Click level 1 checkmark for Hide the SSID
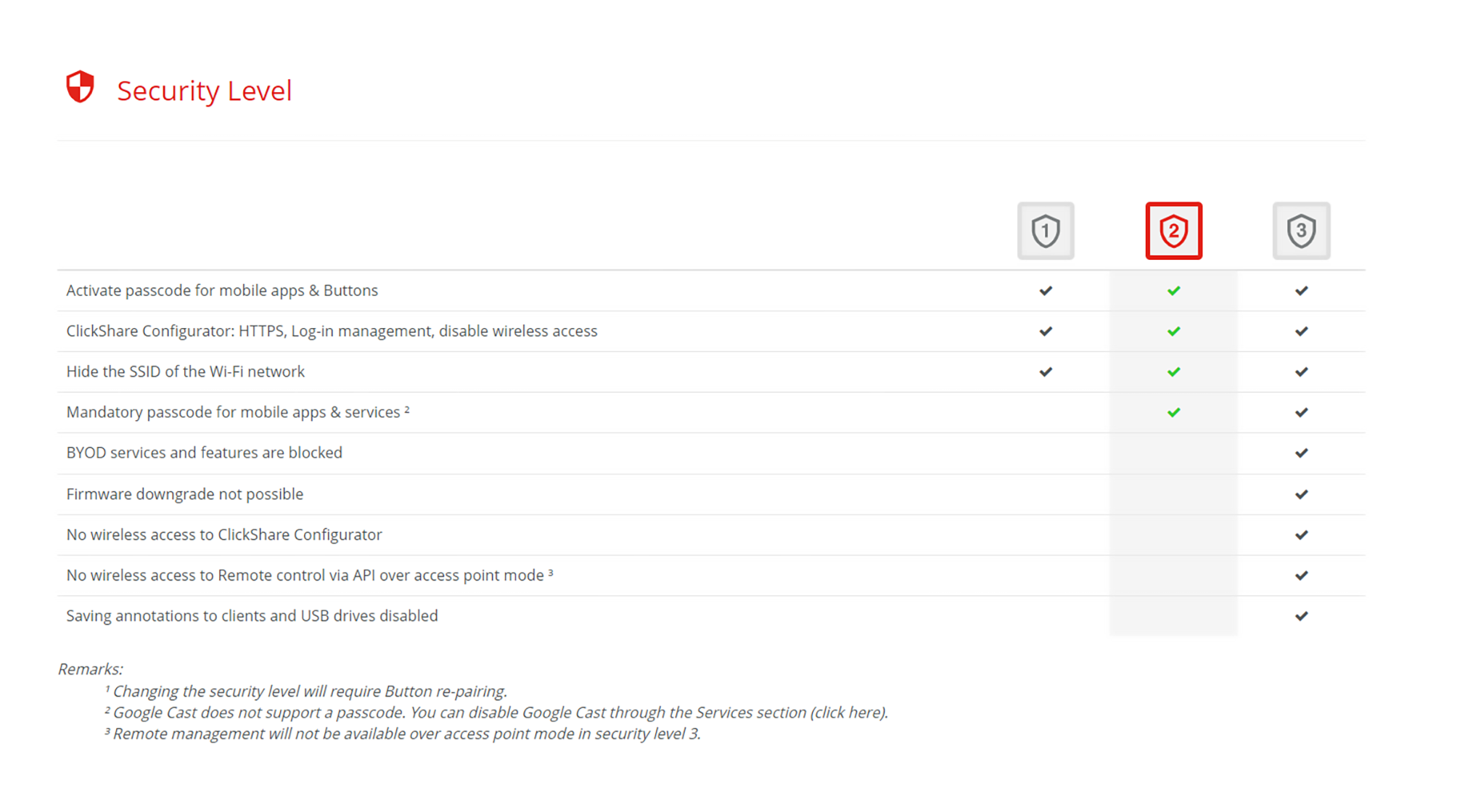The width and height of the screenshot is (1457, 812). click(x=1046, y=372)
